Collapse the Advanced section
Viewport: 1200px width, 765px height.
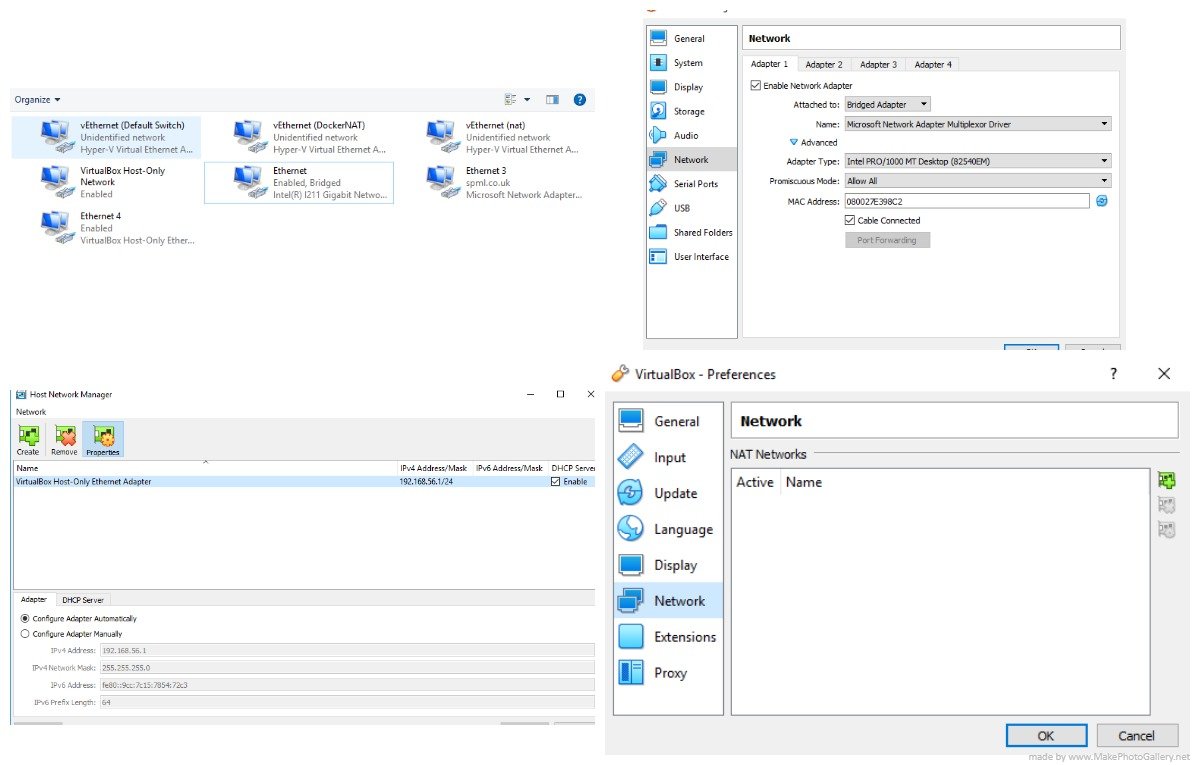794,142
